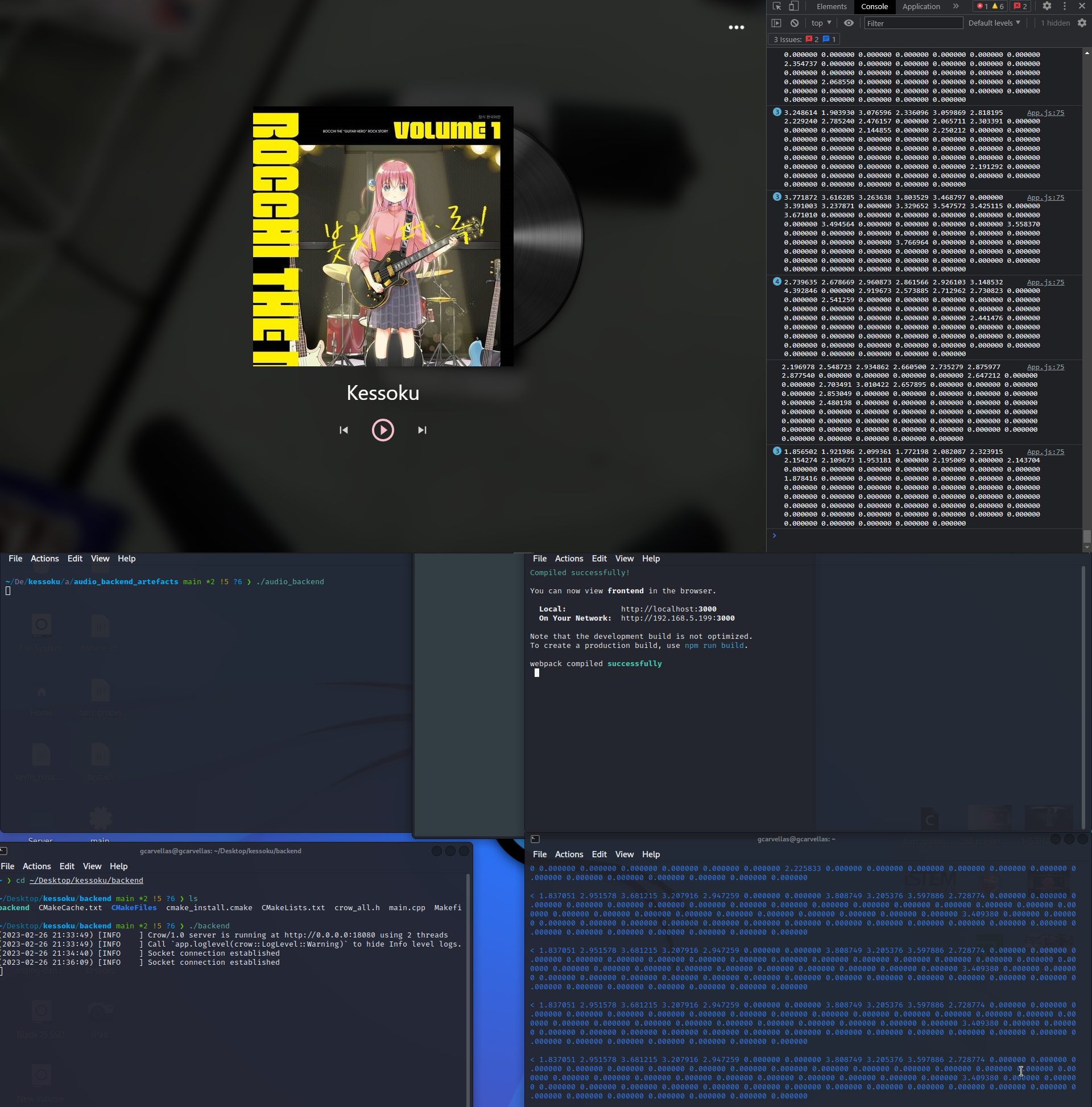The image size is (1092, 1107).
Task: Expand more DevTools tabs chevron
Action: (955, 6)
